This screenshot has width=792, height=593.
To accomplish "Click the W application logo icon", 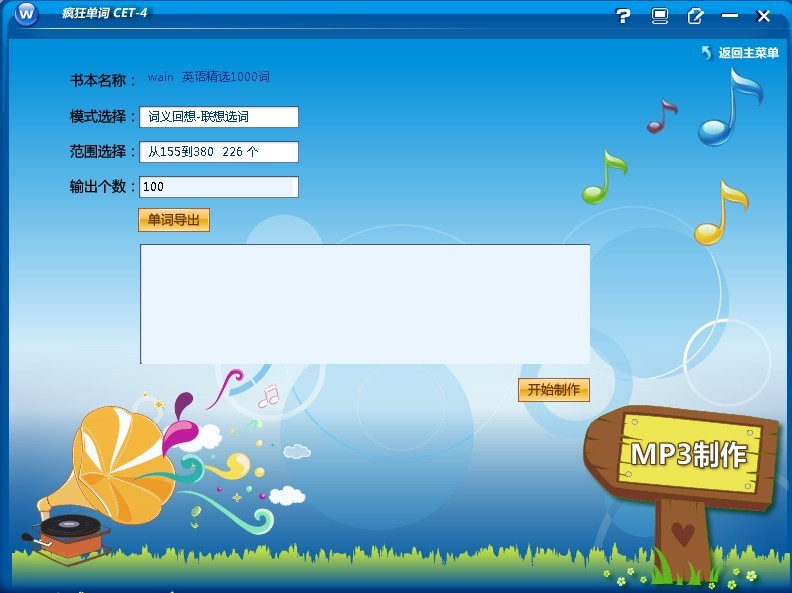I will (26, 14).
